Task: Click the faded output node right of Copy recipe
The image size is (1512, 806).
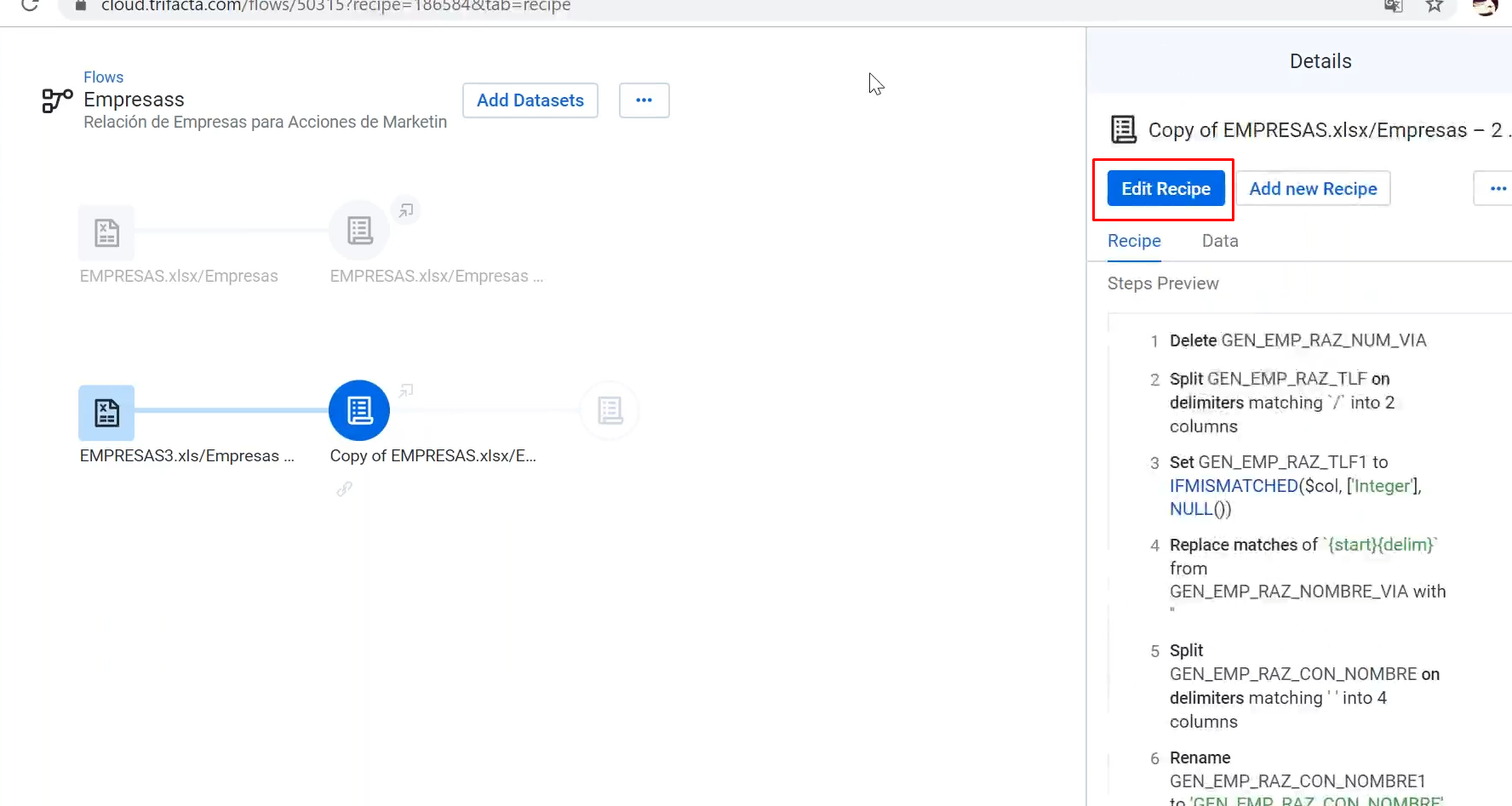Action: click(x=610, y=410)
